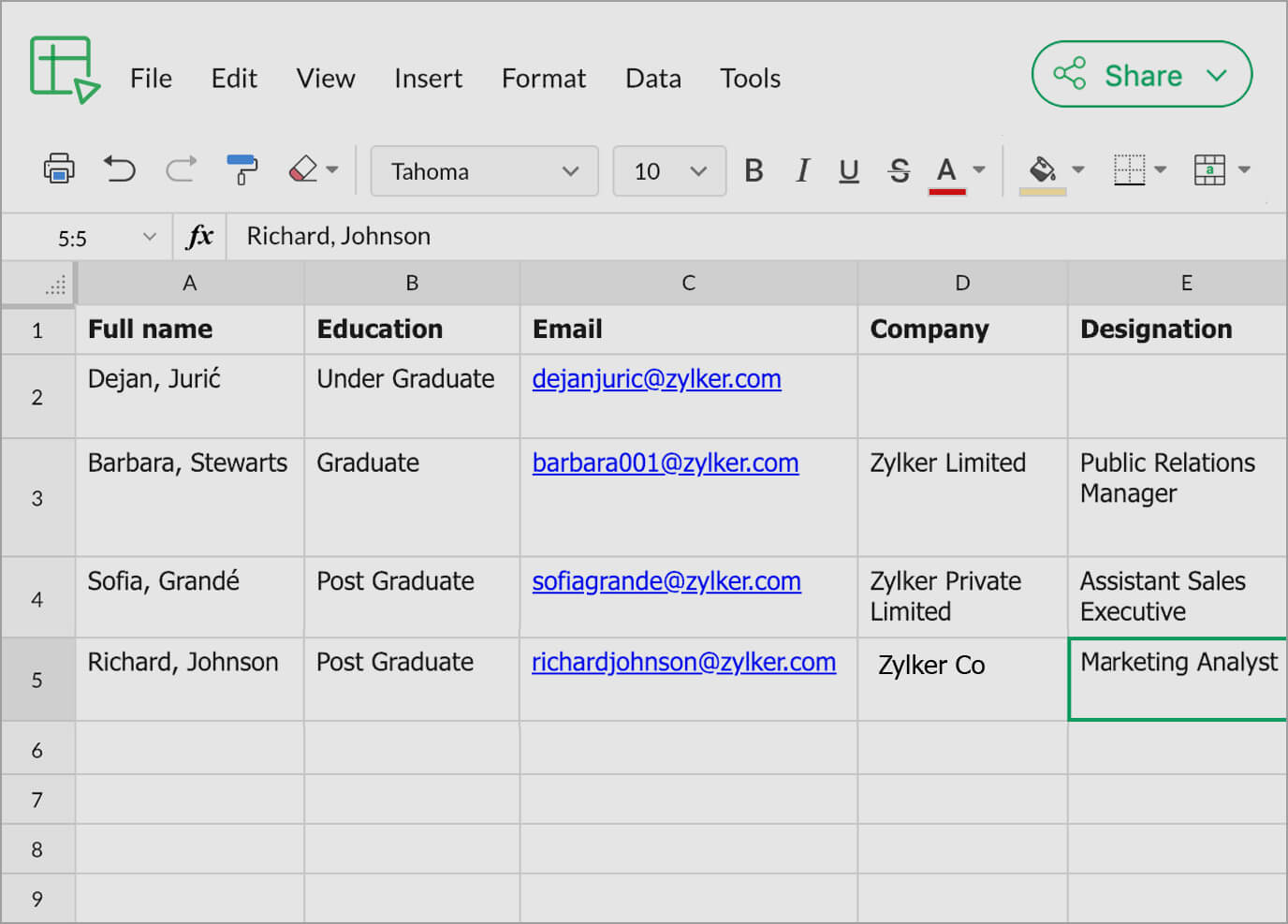Click the Redo icon
Image resolution: width=1288 pixels, height=924 pixels.
point(180,169)
